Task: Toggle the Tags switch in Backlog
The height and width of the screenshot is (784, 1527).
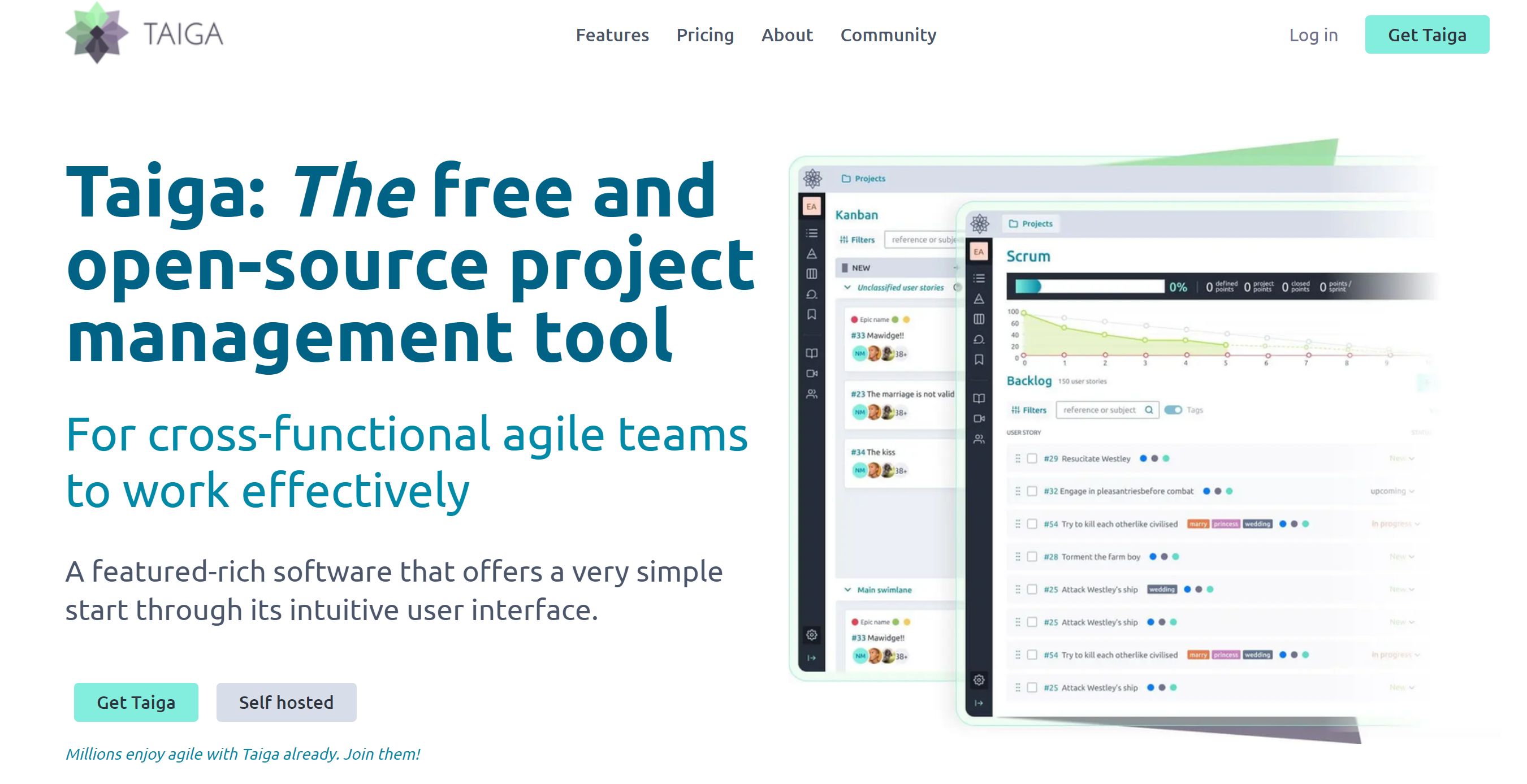Action: point(1173,409)
